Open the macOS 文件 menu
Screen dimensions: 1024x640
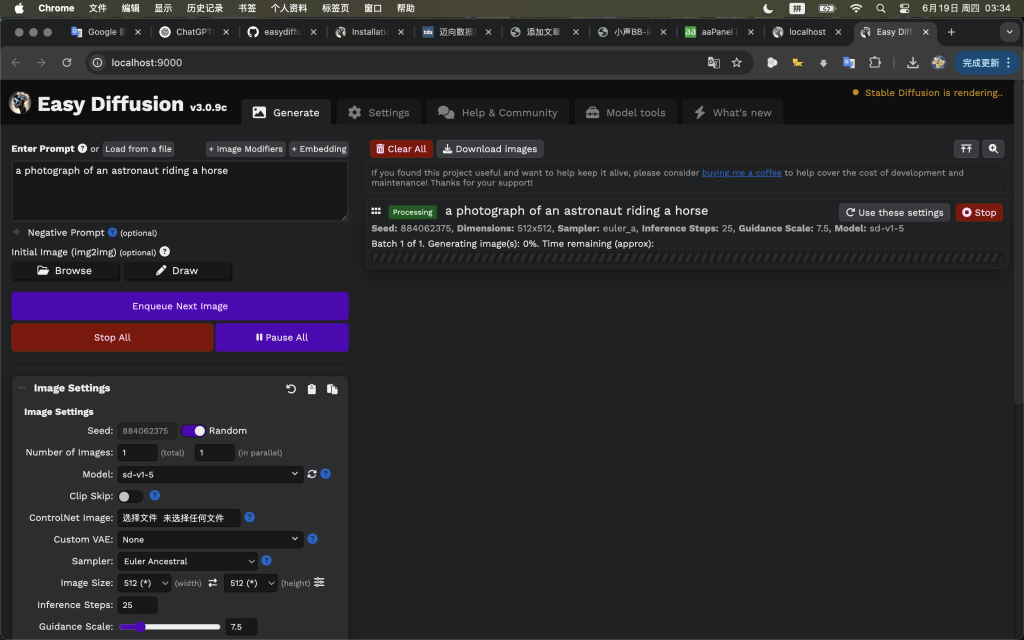coord(97,8)
